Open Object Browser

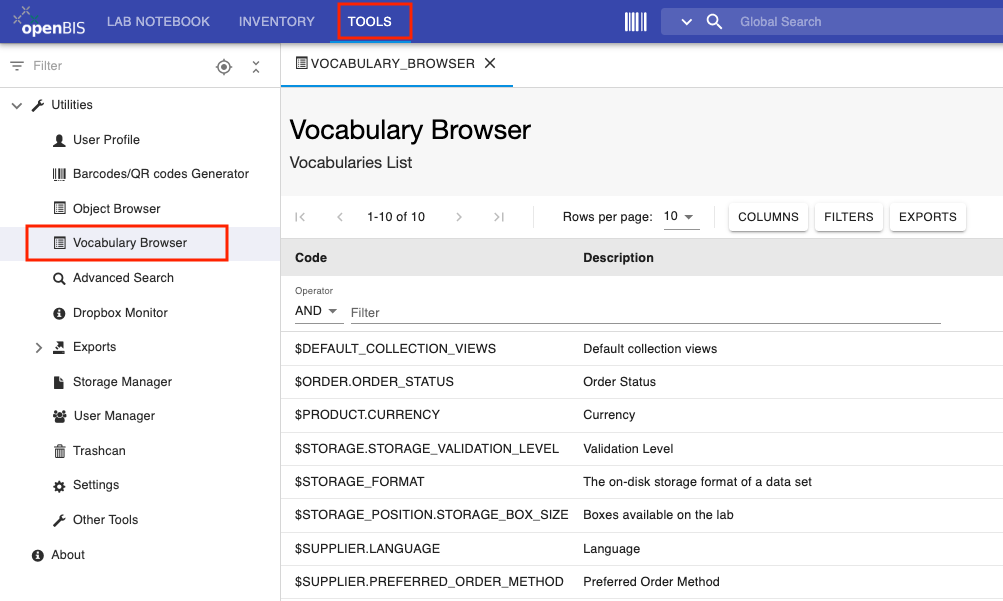tap(116, 208)
